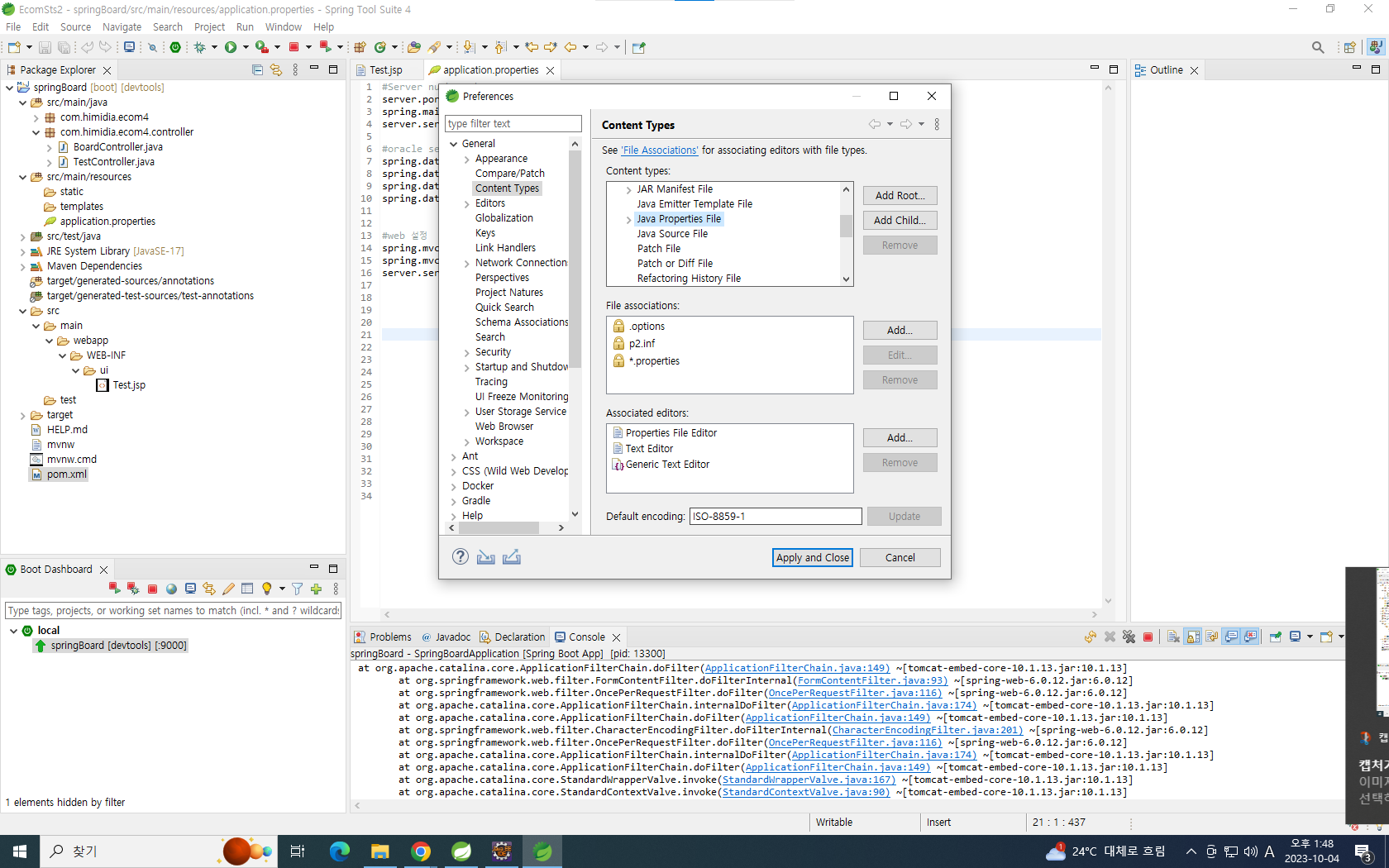The image size is (1389, 868).
Task: Open Chrome from the Windows taskbar
Action: 421,851
